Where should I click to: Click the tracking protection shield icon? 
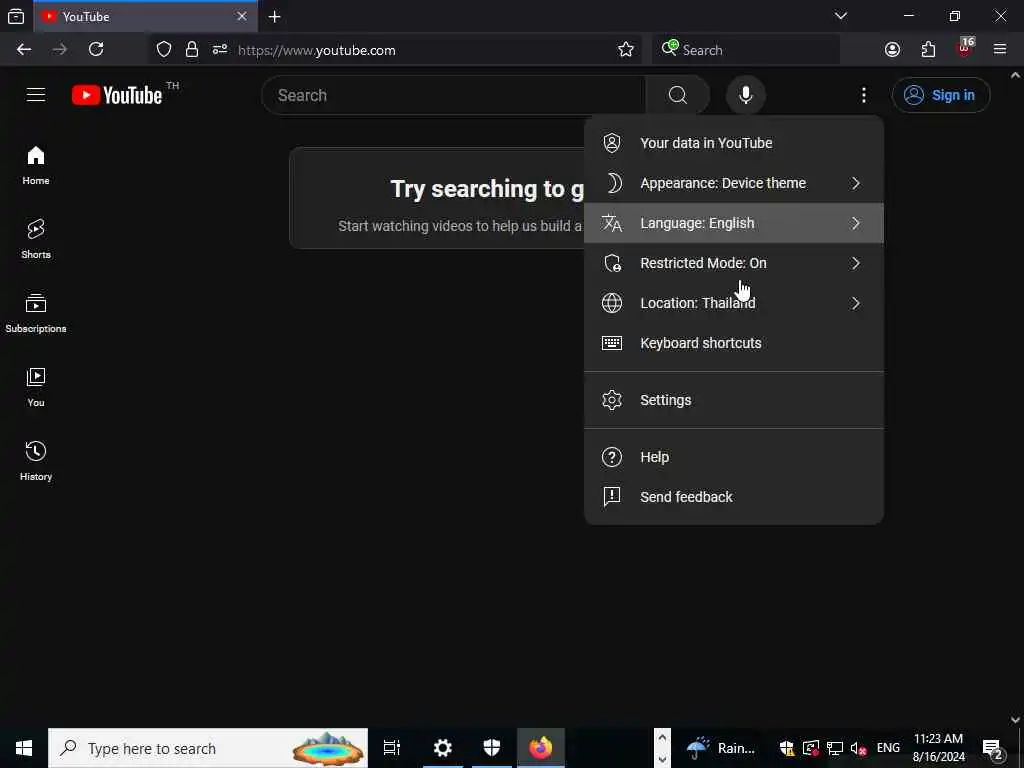point(164,50)
